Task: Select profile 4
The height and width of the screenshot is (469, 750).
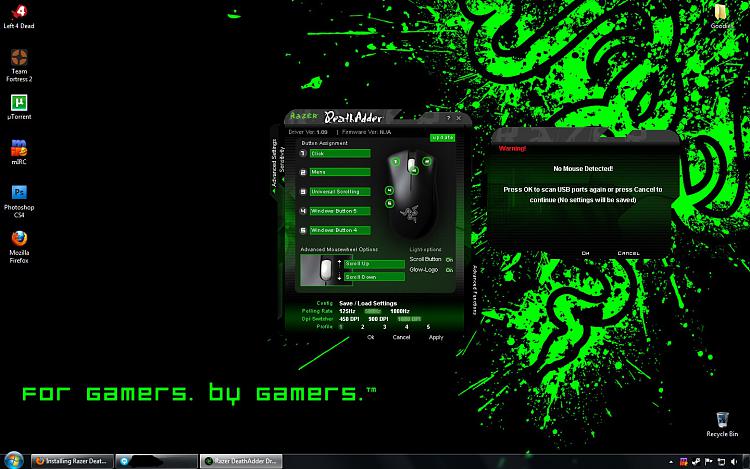Action: 406,327
